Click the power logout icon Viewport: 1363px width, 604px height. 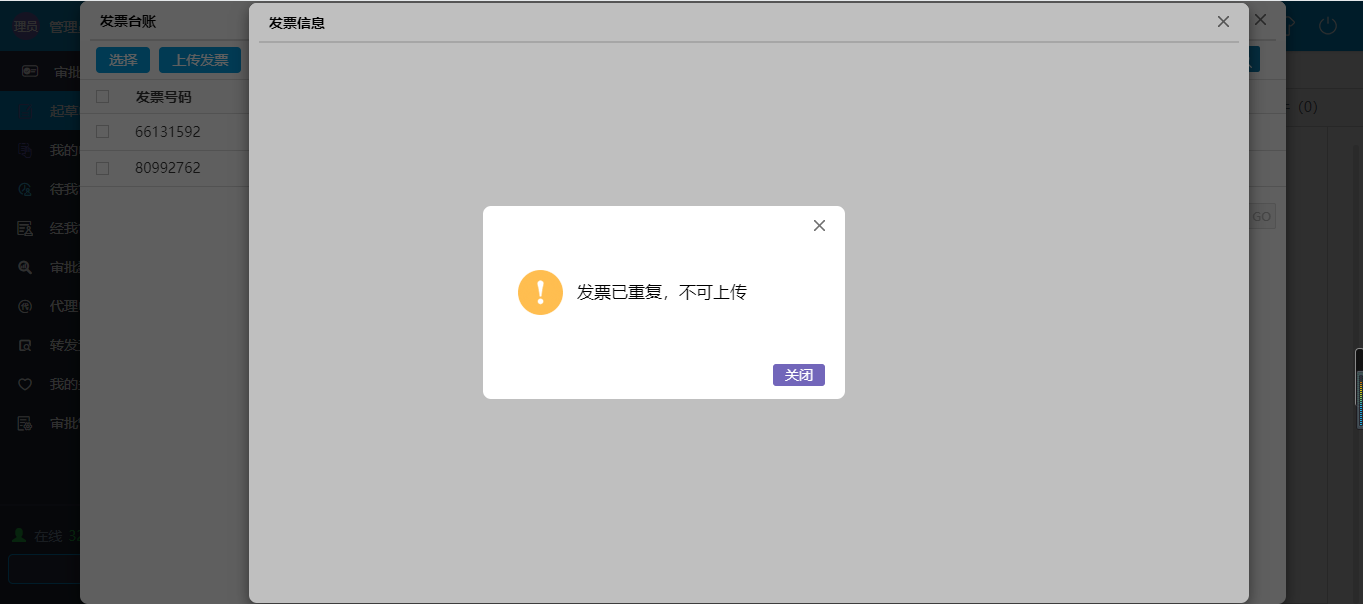pos(1327,26)
